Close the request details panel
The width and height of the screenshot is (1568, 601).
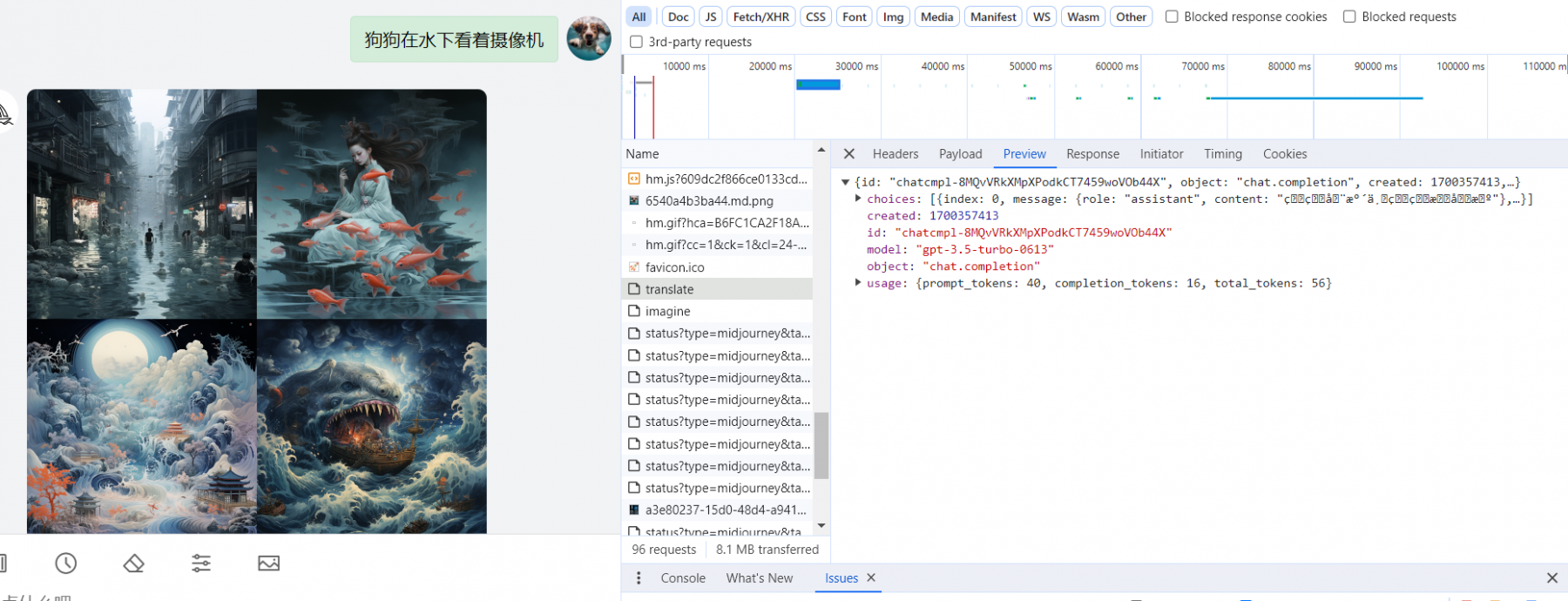click(849, 154)
